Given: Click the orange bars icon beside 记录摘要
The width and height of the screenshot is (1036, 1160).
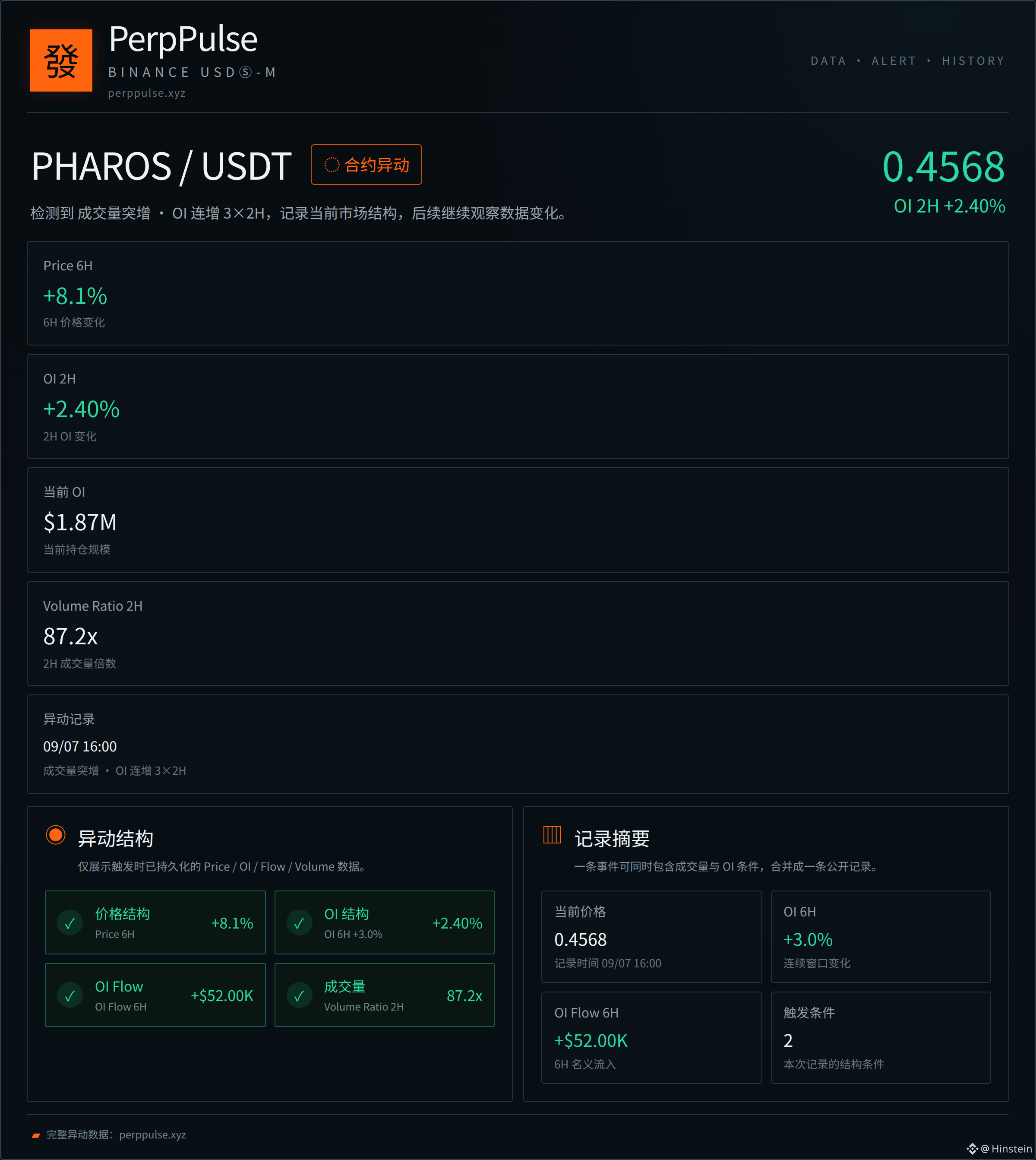Looking at the screenshot, I should [552, 835].
